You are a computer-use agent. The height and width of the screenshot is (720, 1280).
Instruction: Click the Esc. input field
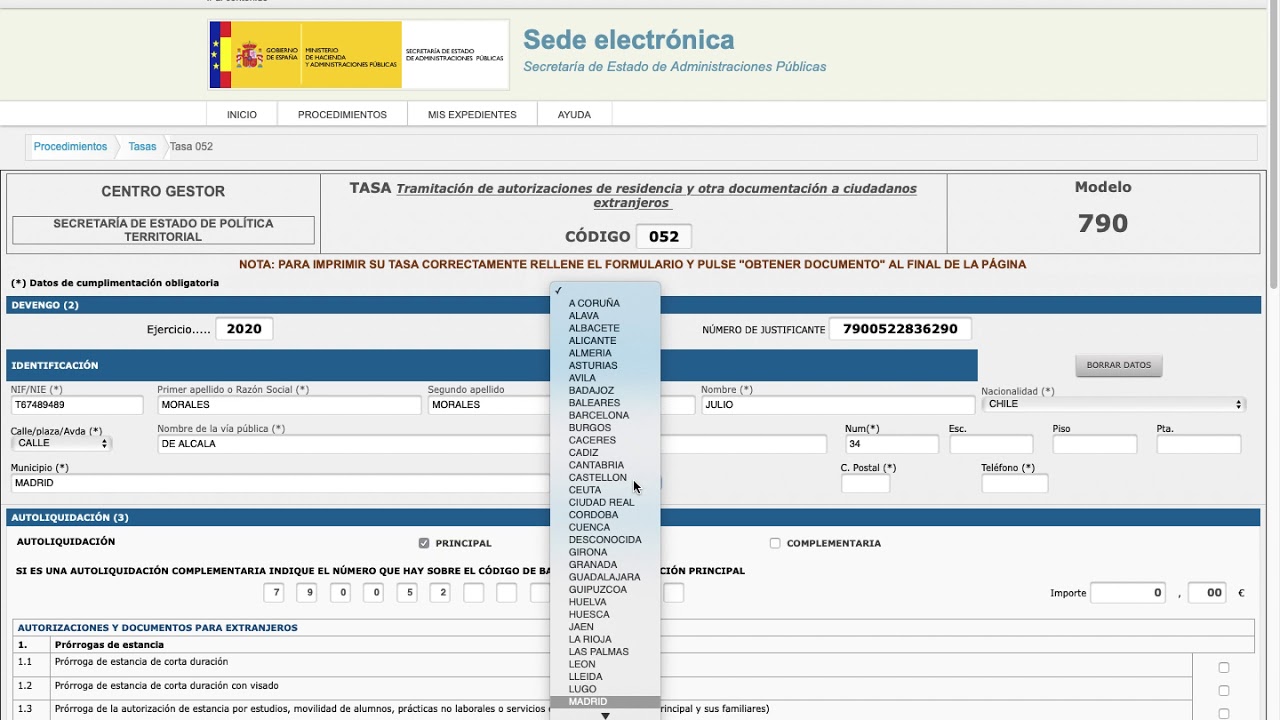[x=991, y=444]
